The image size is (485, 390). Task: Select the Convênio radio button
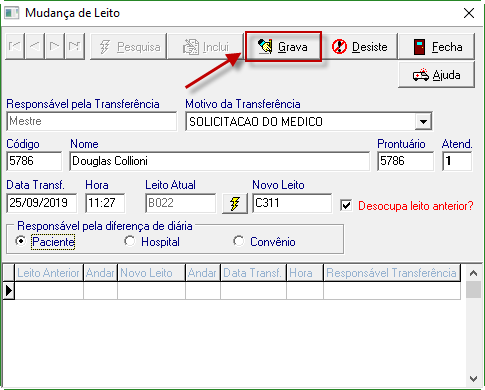pos(239,241)
